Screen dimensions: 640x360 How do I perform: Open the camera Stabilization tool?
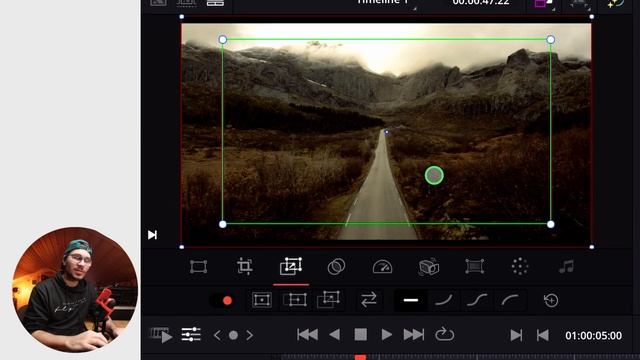pyautogui.click(x=429, y=267)
